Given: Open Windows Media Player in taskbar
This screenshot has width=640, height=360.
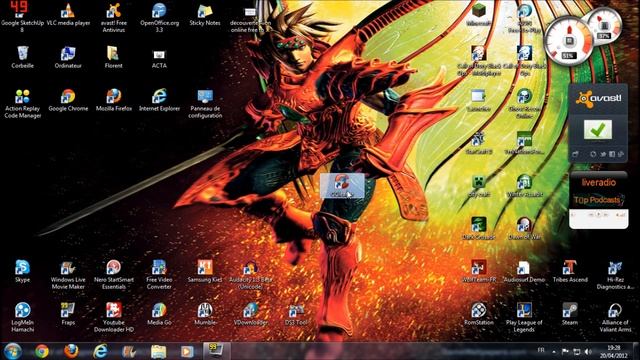Looking at the screenshot, I should pyautogui.click(x=187, y=351).
